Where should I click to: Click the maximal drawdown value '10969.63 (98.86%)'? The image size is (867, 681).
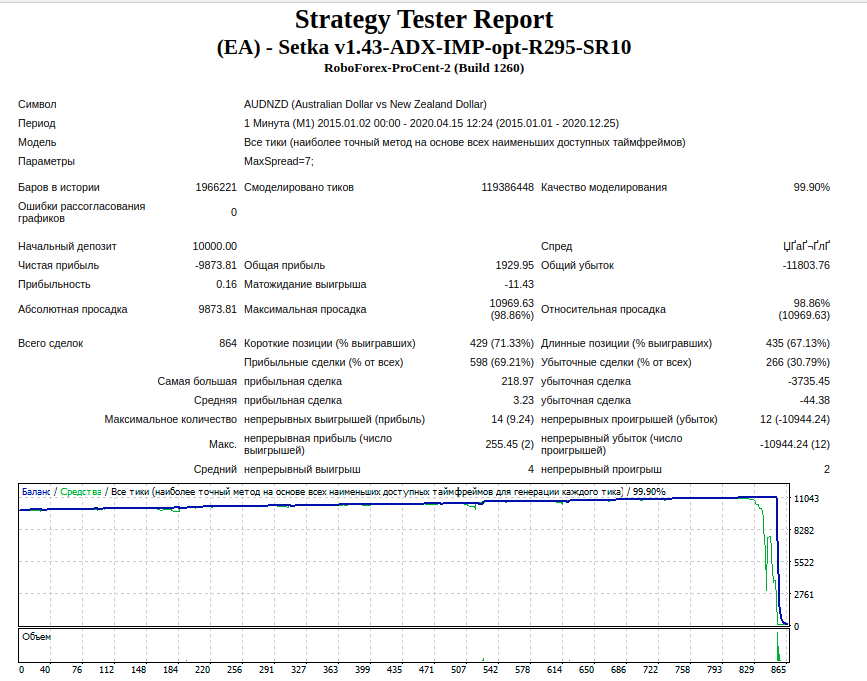click(x=511, y=310)
